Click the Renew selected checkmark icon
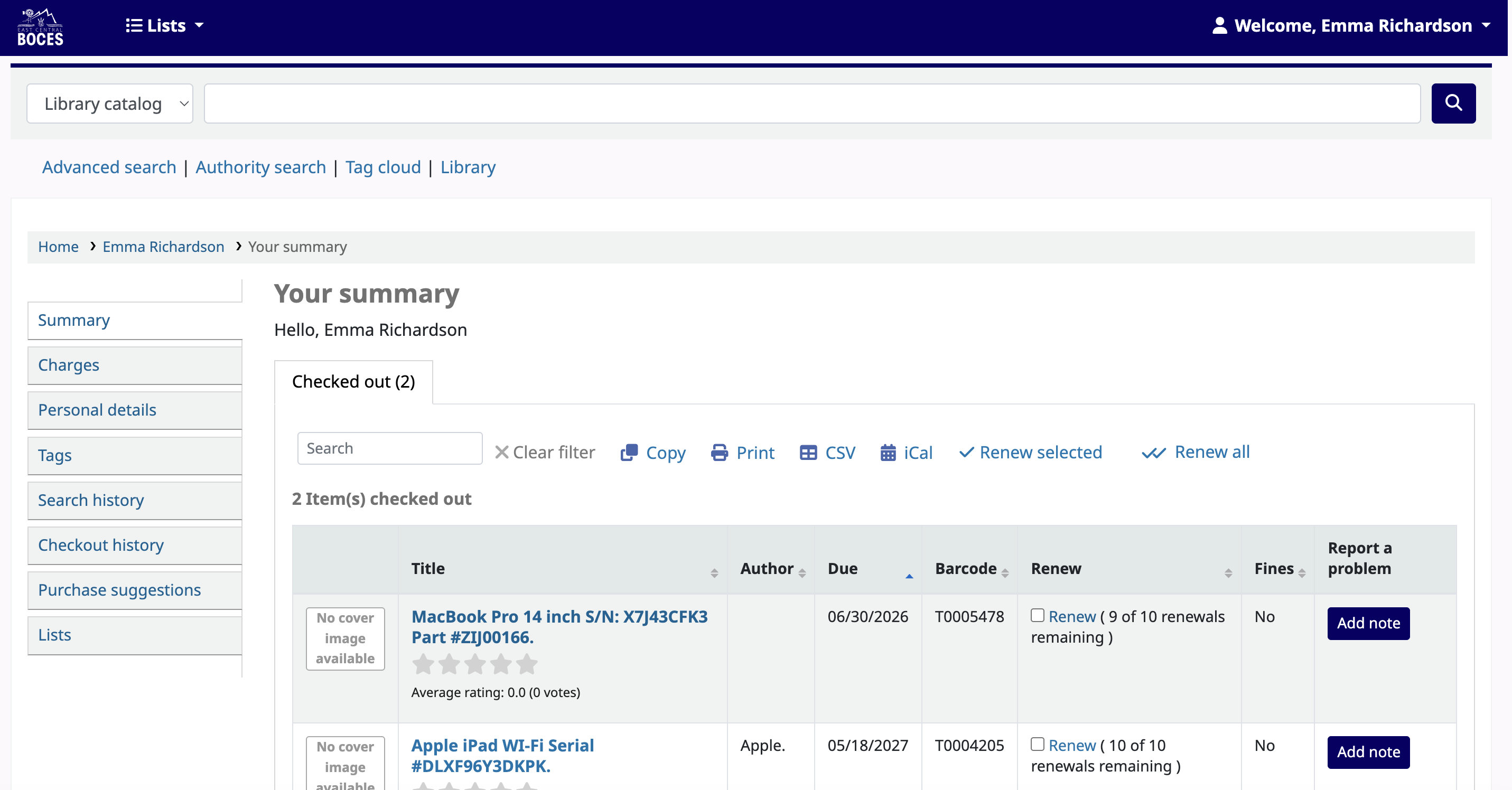Viewport: 1512px width, 790px height. 967,452
